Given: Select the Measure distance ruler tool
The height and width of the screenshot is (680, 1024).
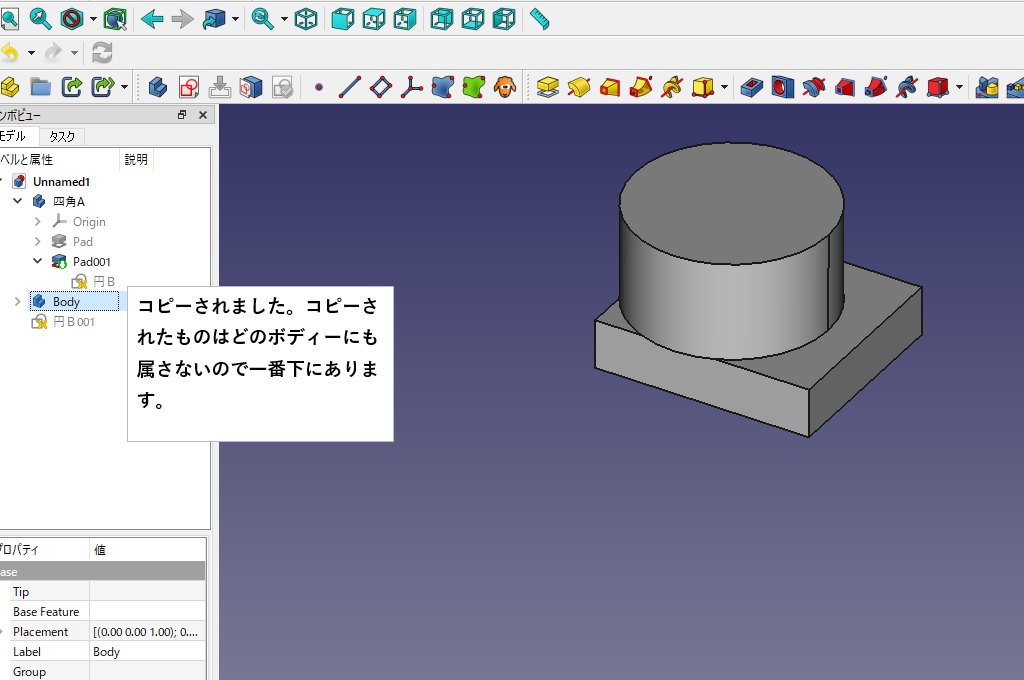Looking at the screenshot, I should tap(539, 19).
